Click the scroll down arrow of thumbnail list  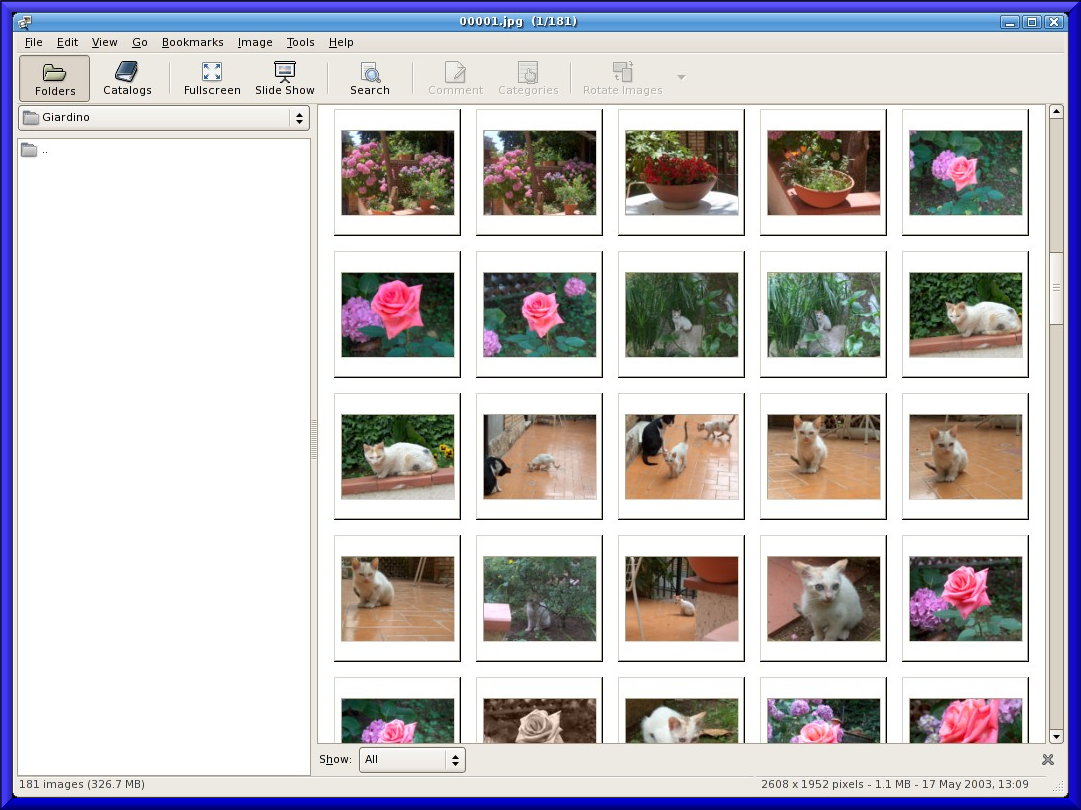pos(1056,736)
